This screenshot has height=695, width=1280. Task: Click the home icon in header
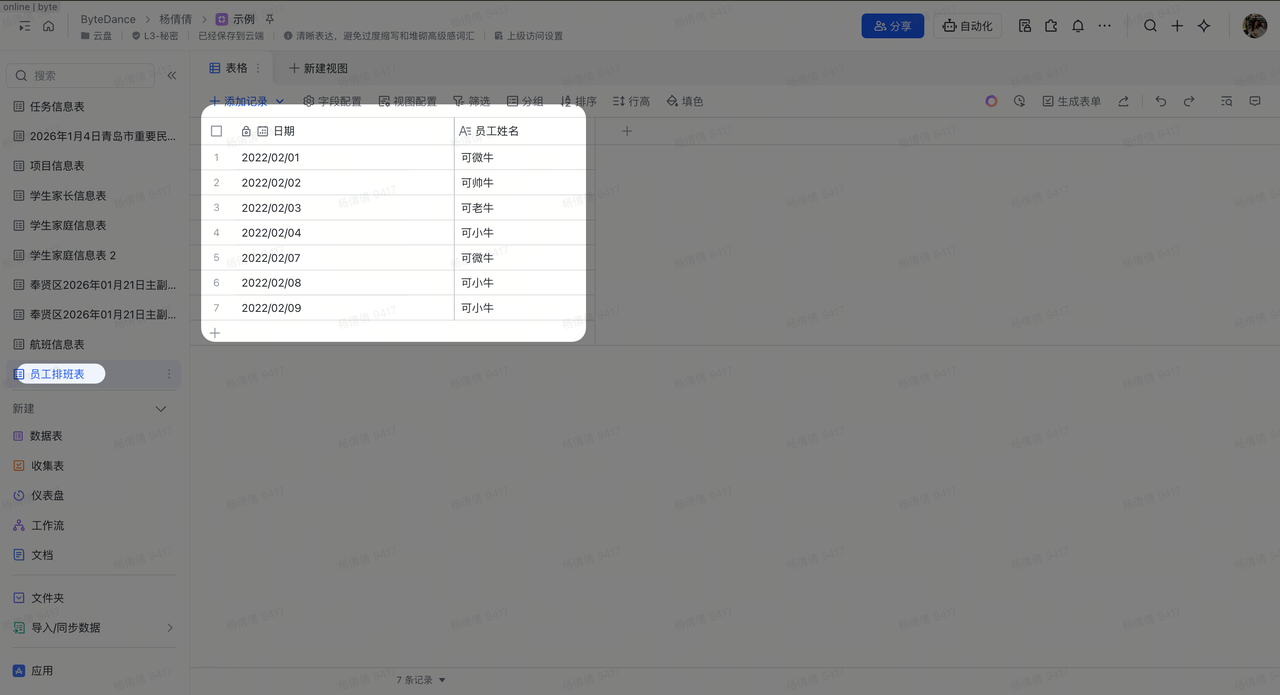(x=48, y=26)
